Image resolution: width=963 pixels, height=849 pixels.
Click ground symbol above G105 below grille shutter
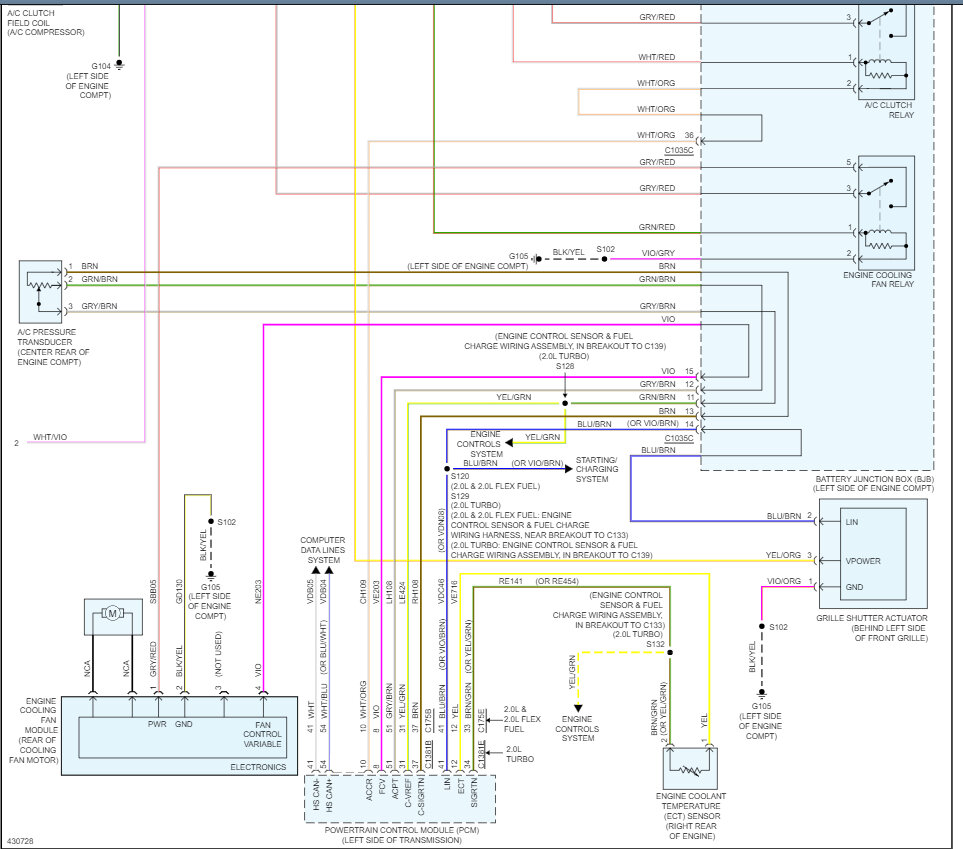click(762, 694)
